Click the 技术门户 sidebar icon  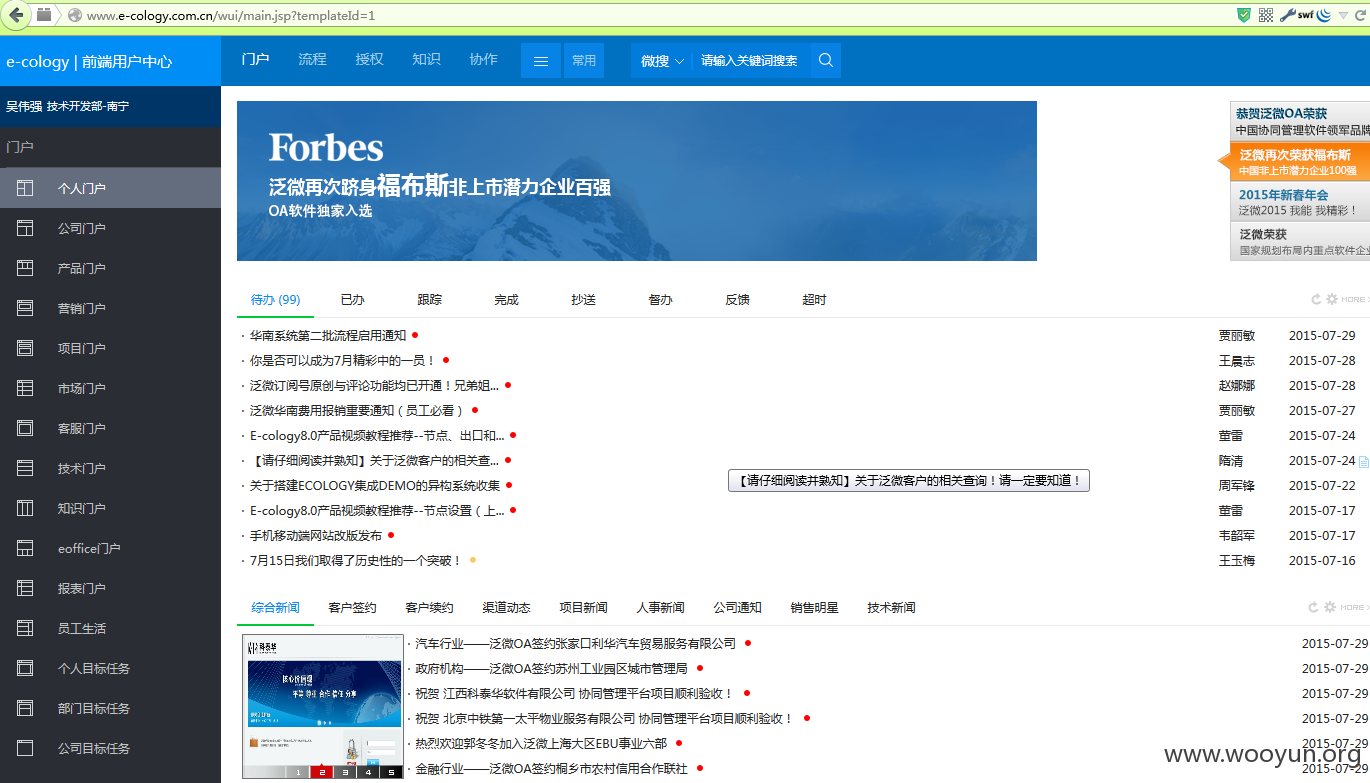pos(25,468)
